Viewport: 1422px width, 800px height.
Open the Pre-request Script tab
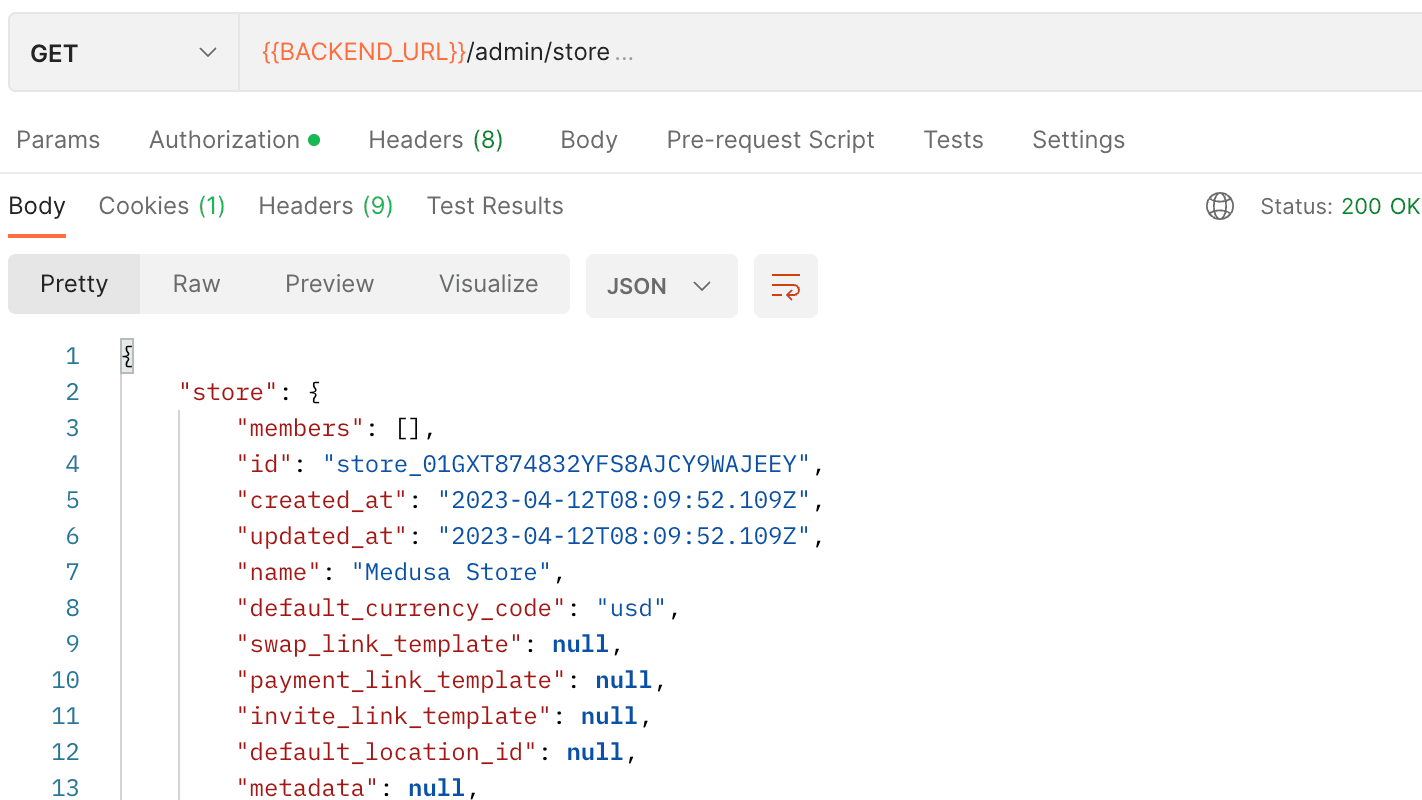click(x=770, y=139)
